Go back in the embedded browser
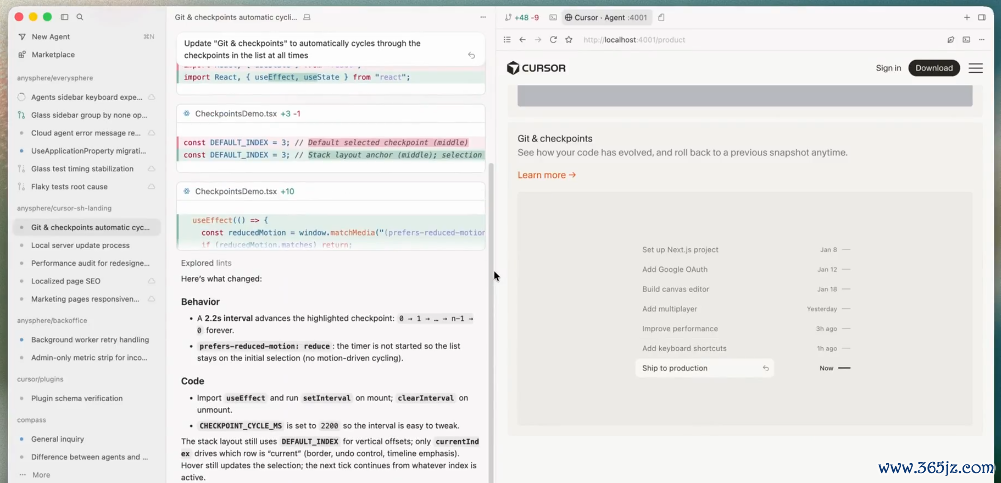1001x483 pixels. 522,40
